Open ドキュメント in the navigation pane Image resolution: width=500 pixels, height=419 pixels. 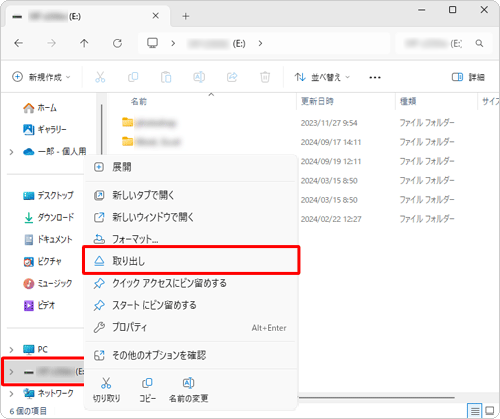[48, 239]
